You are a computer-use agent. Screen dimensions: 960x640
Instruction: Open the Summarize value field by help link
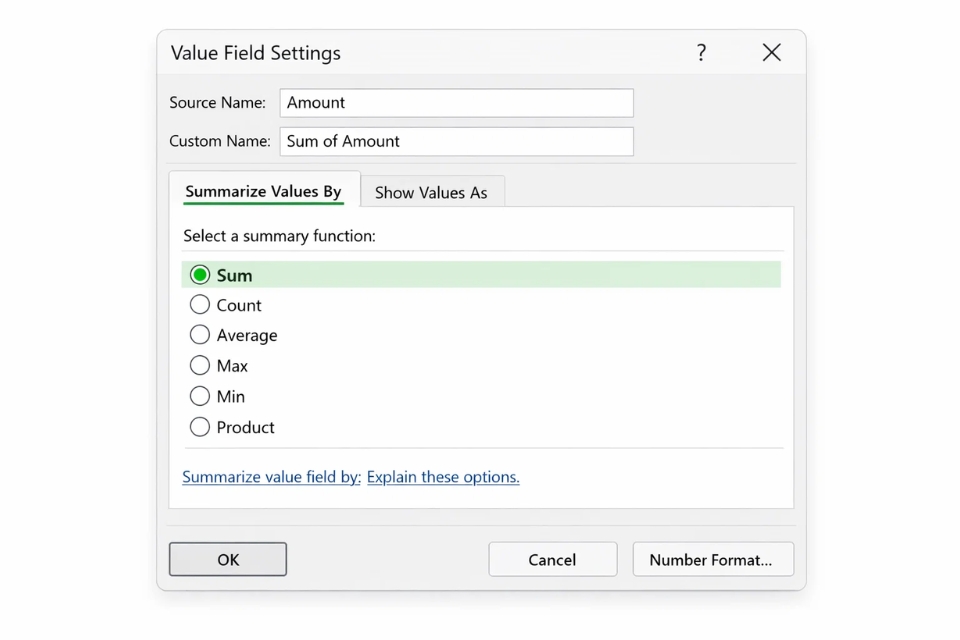point(270,477)
